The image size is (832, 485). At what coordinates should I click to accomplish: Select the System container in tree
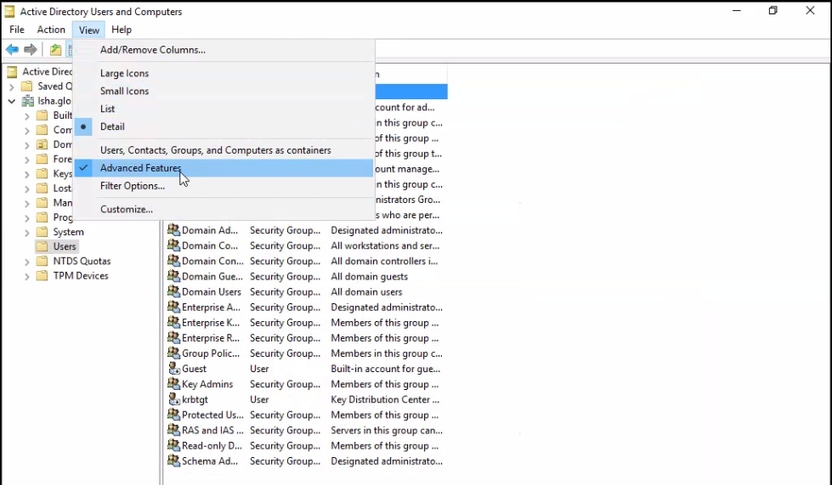pyautogui.click(x=68, y=232)
